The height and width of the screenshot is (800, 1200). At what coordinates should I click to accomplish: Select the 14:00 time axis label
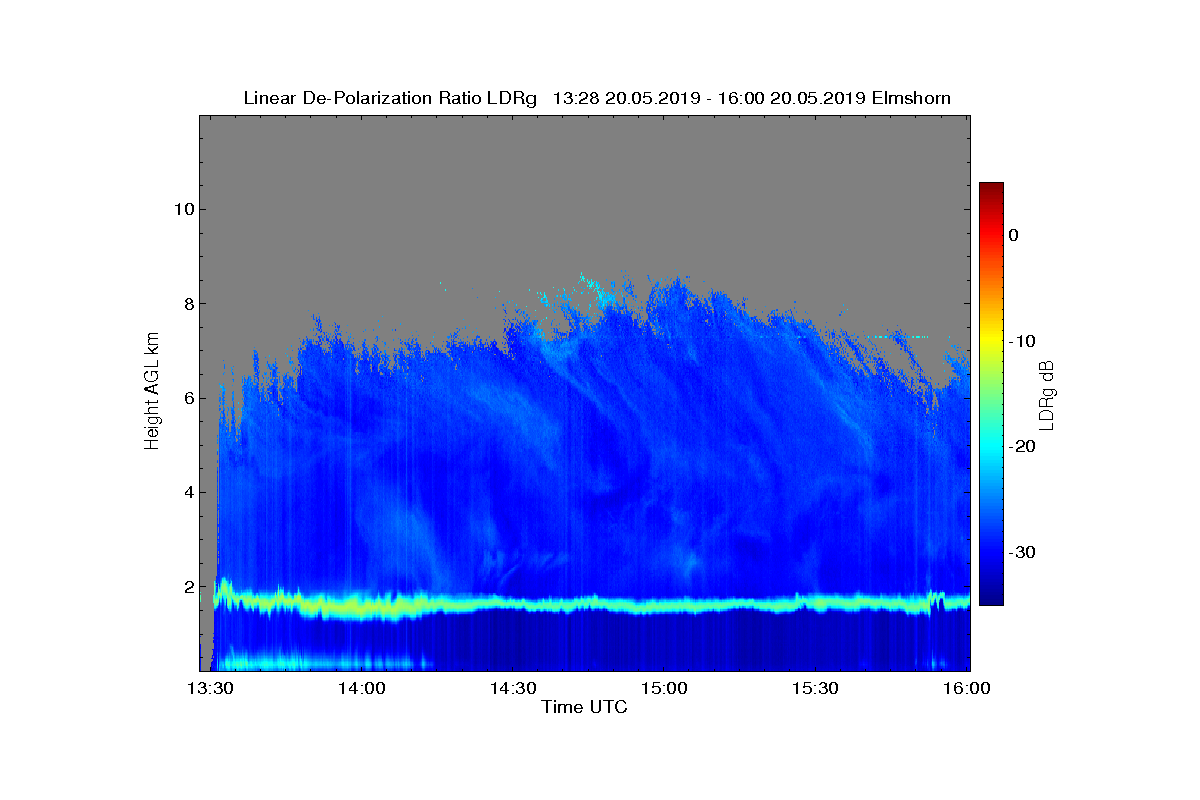point(361,688)
